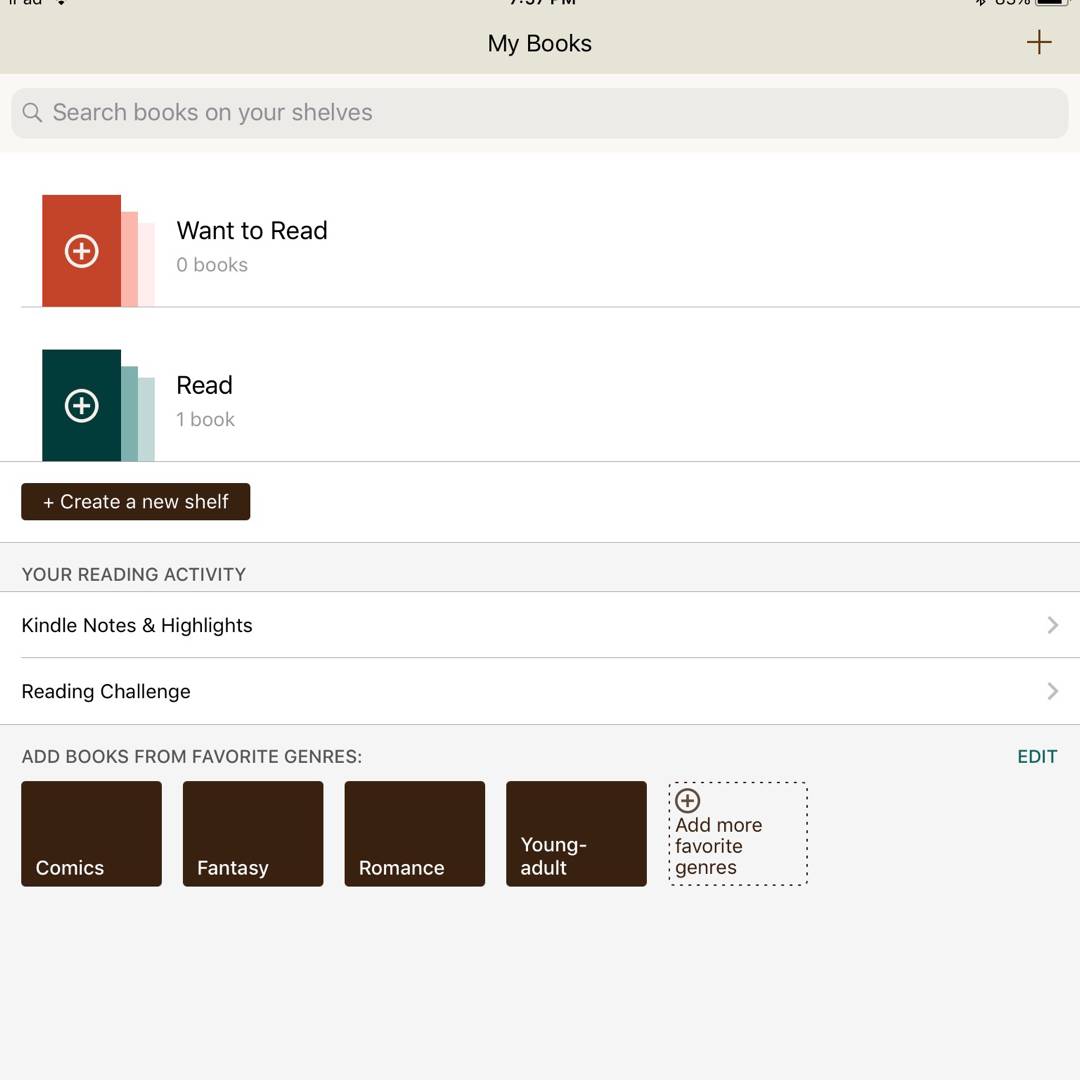
Task: Focus the Search books on your shelves field
Action: click(540, 113)
